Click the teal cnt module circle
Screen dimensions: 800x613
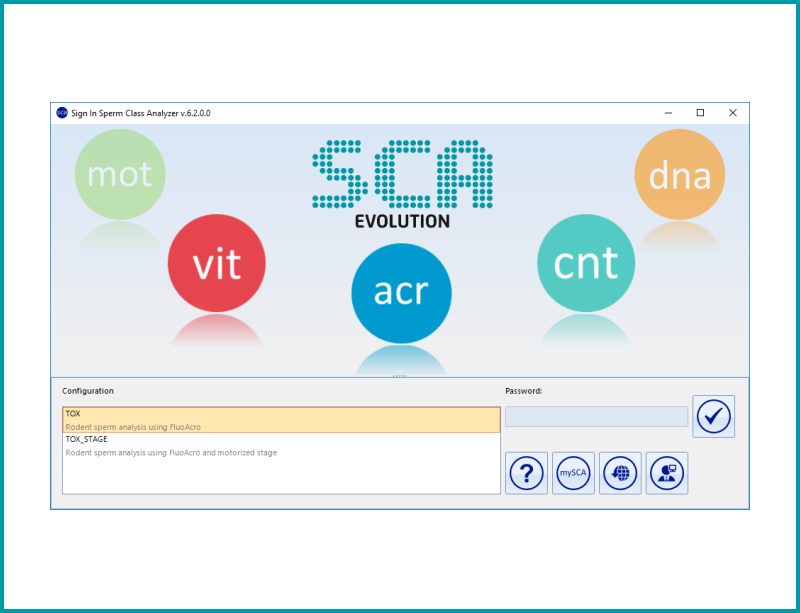tap(586, 263)
